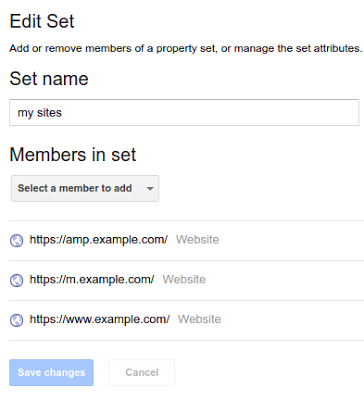Cancel editing the property set
The width and height of the screenshot is (364, 400).
[x=142, y=372]
